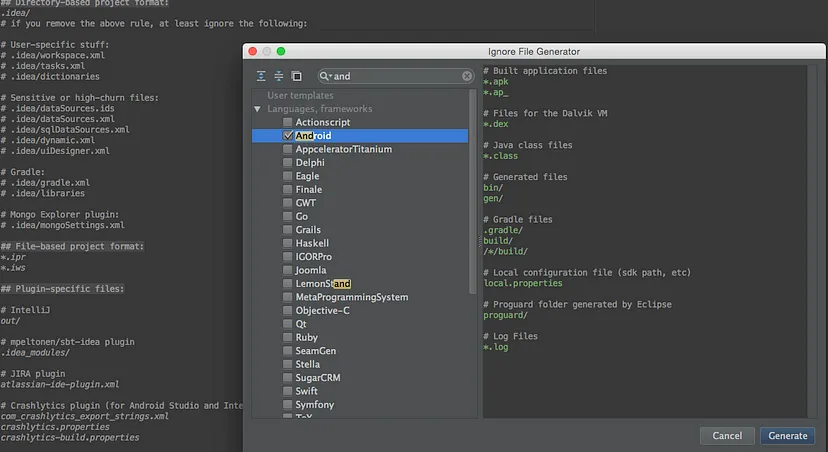
Task: Check the Grails checkbox
Action: click(287, 230)
